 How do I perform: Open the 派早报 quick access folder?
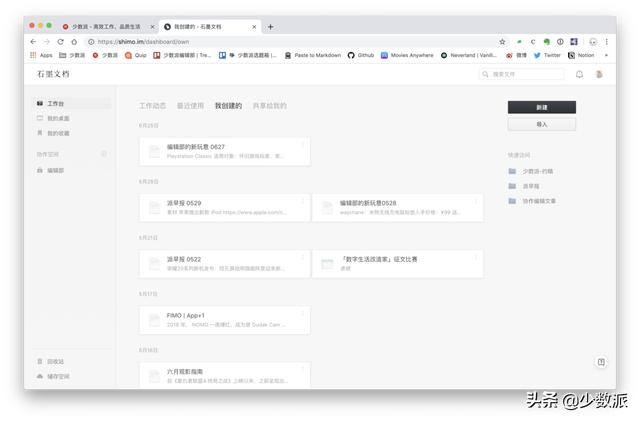pyautogui.click(x=524, y=186)
